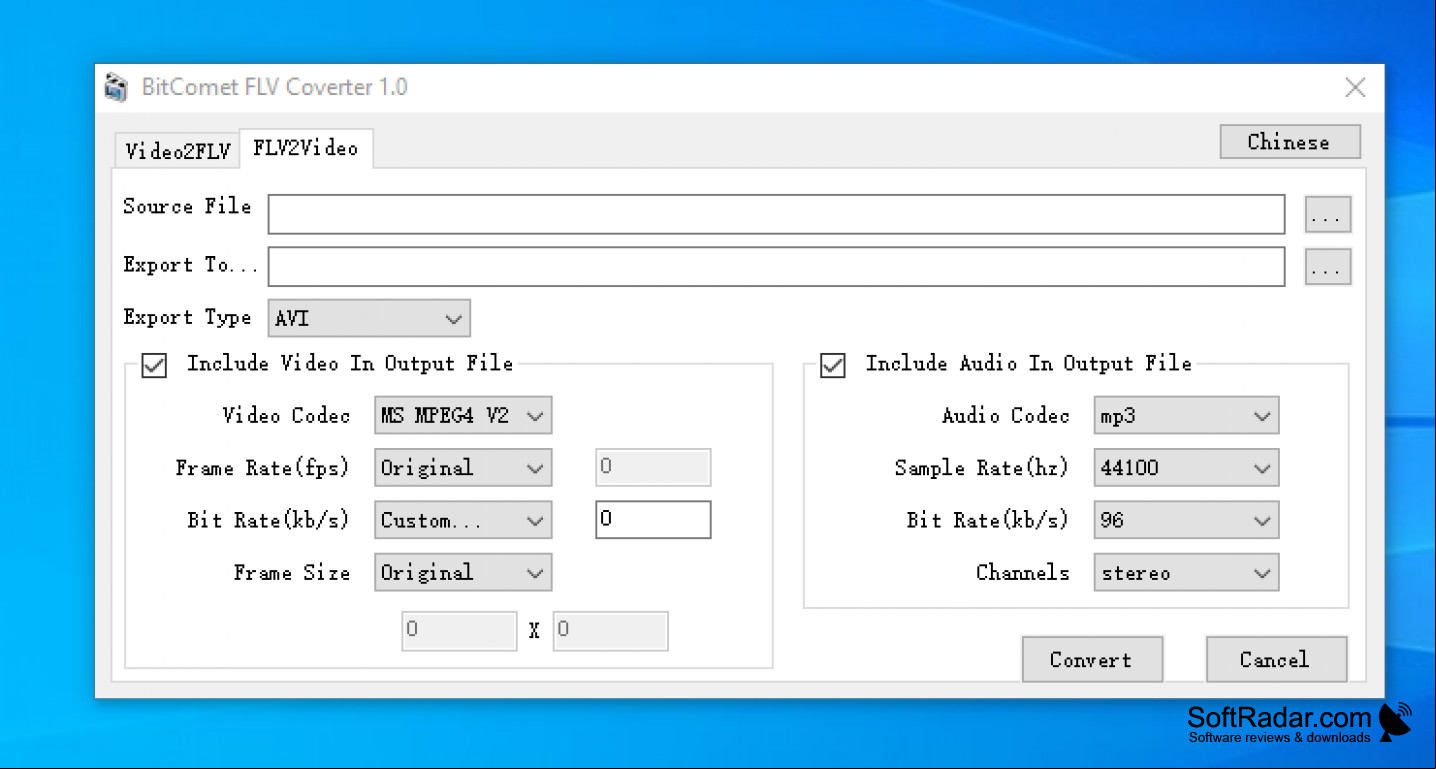Browse for the Source File
Viewport: 1436px width, 769px height.
coord(1328,214)
